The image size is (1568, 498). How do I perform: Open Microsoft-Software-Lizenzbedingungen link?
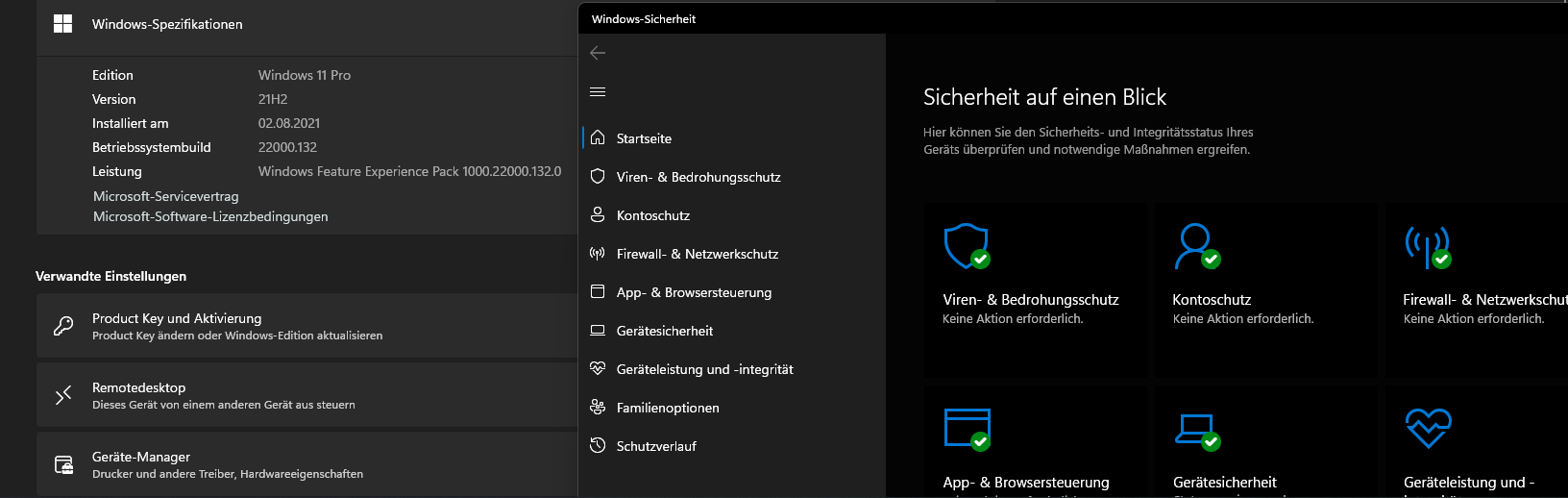pyautogui.click(x=210, y=217)
